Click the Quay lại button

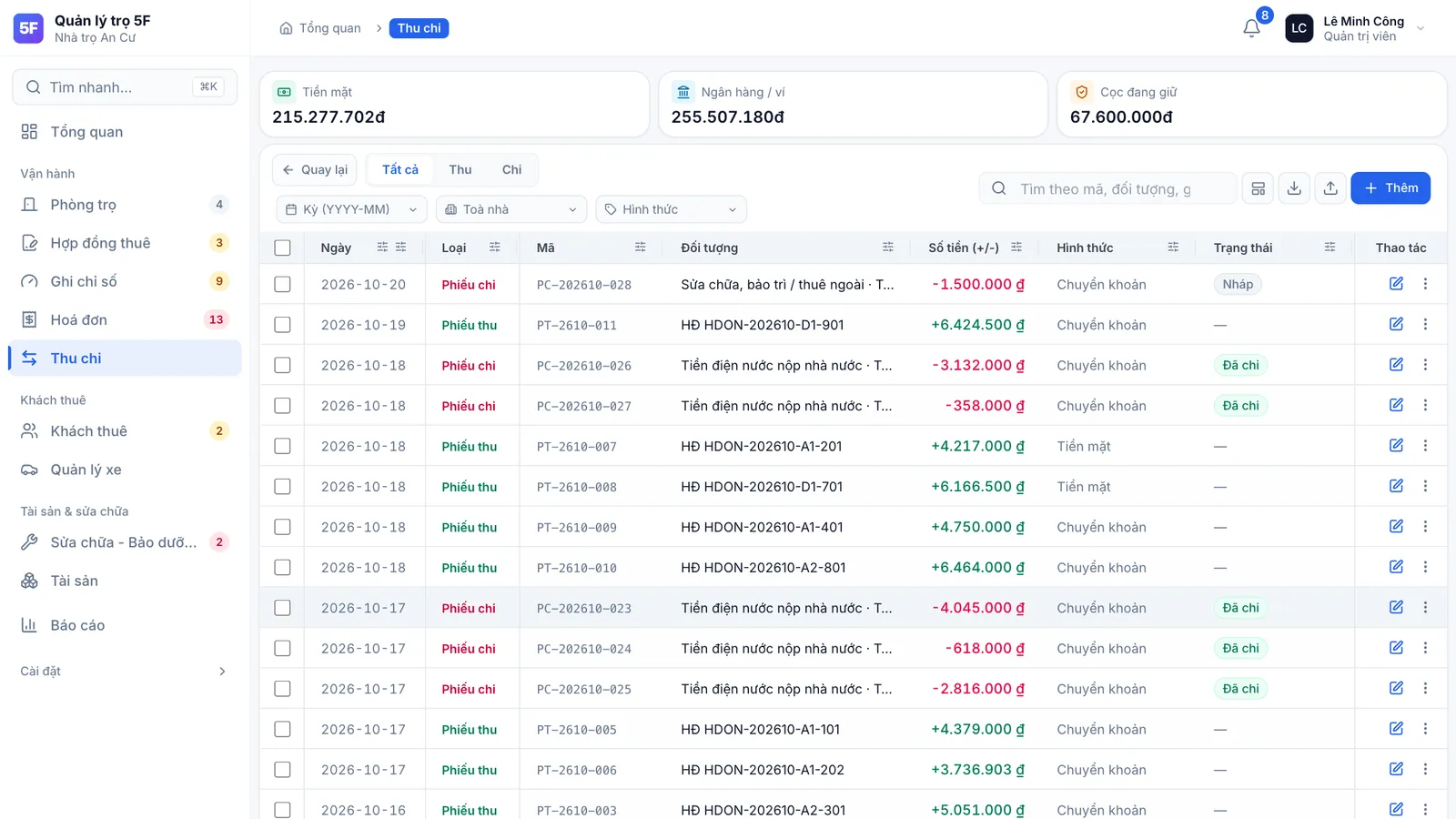pyautogui.click(x=315, y=169)
